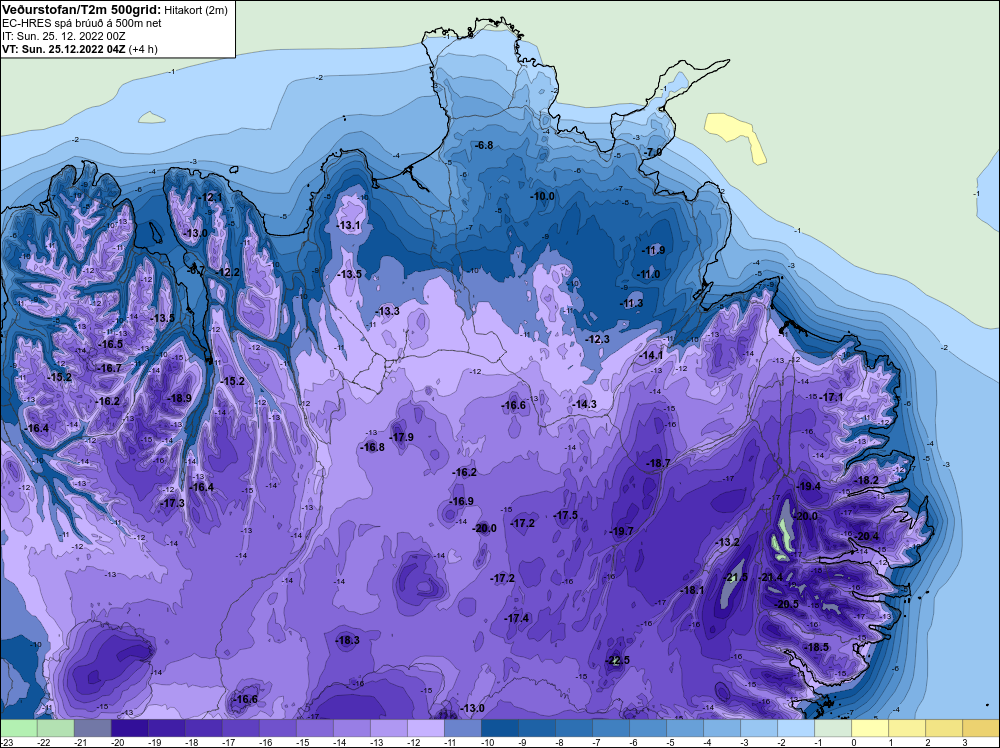Click the -17.9 temperature label
The height and width of the screenshot is (748, 1000).
point(402,437)
